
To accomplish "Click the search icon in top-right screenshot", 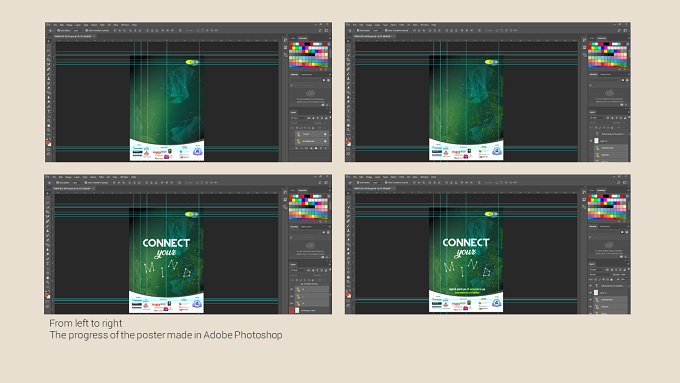I will click(x=620, y=30).
